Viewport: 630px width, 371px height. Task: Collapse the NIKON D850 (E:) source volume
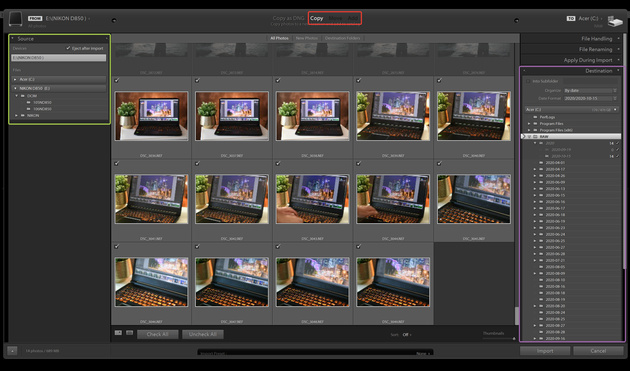pyautogui.click(x=15, y=88)
